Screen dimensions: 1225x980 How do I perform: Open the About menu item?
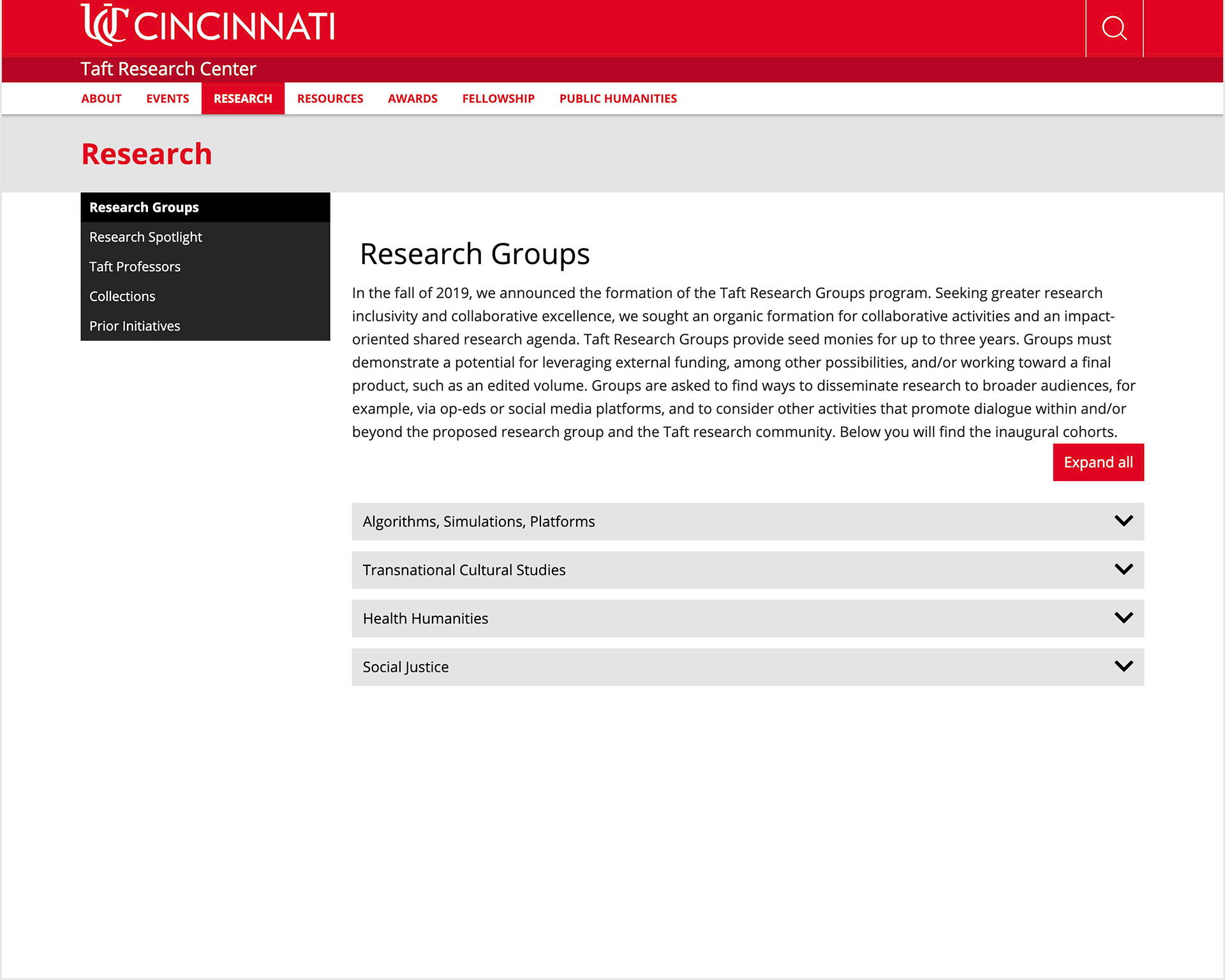pyautogui.click(x=101, y=99)
